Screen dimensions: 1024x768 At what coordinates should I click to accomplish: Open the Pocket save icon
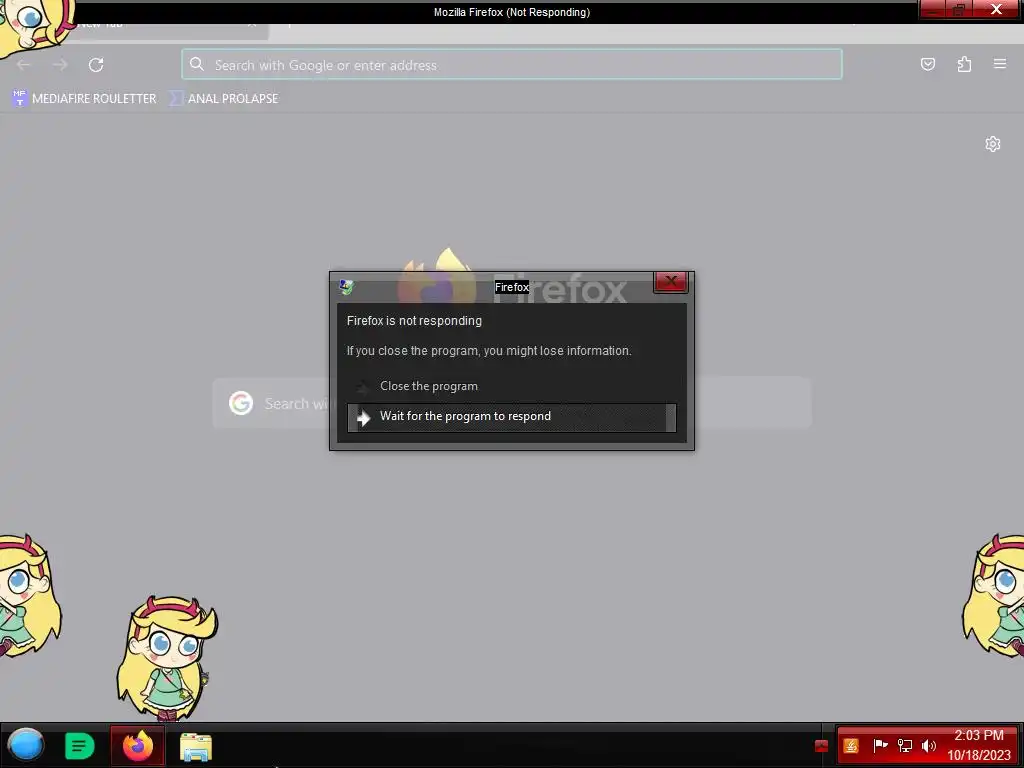click(928, 64)
